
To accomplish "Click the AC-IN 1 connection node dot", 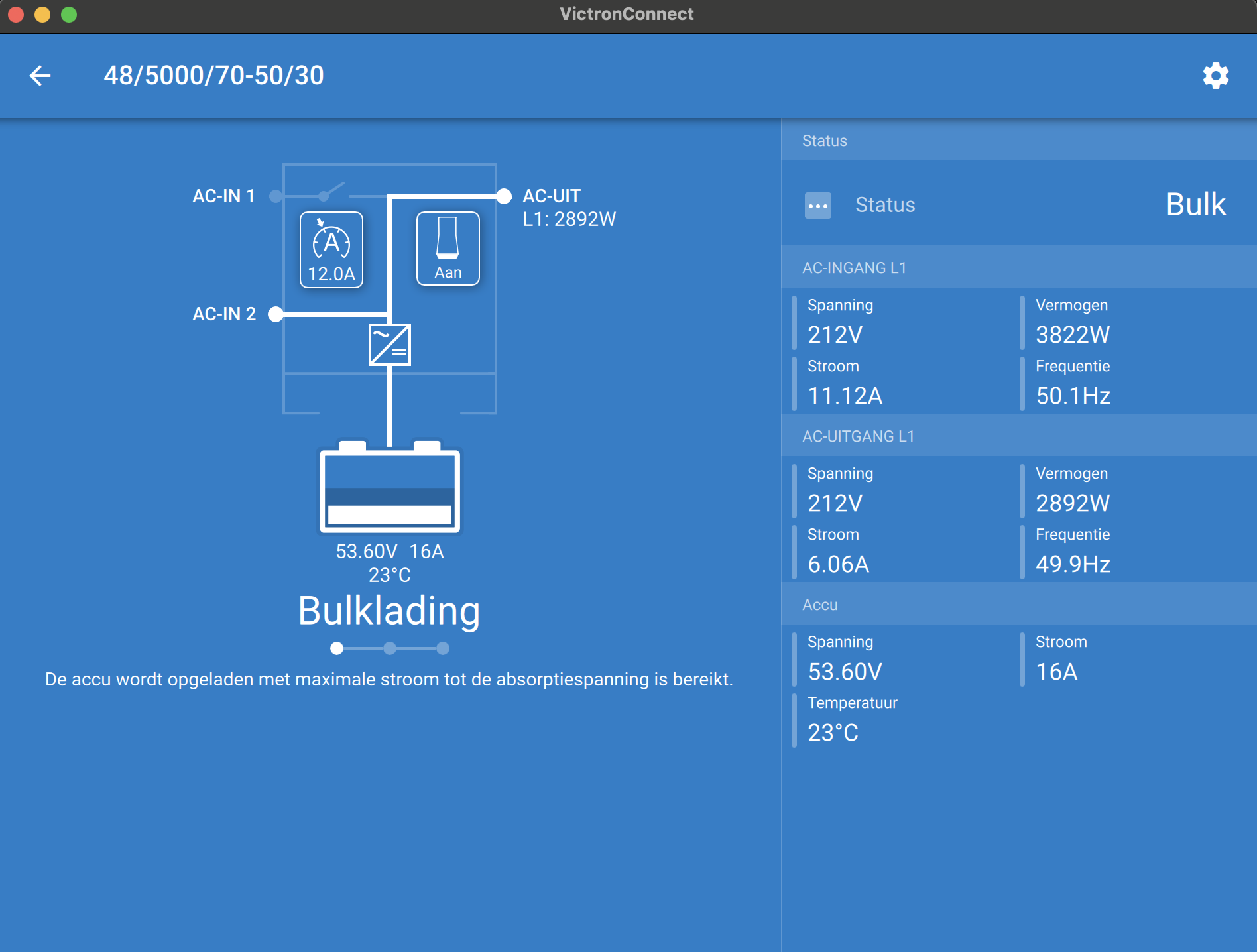I will (x=276, y=196).
